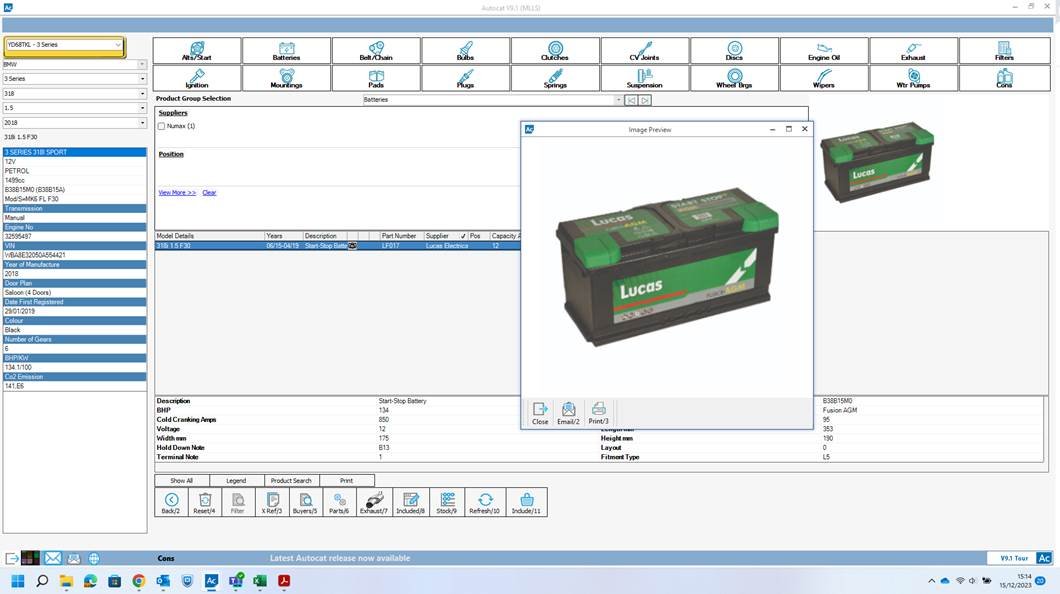Open Excel from the taskbar

[x=260, y=580]
